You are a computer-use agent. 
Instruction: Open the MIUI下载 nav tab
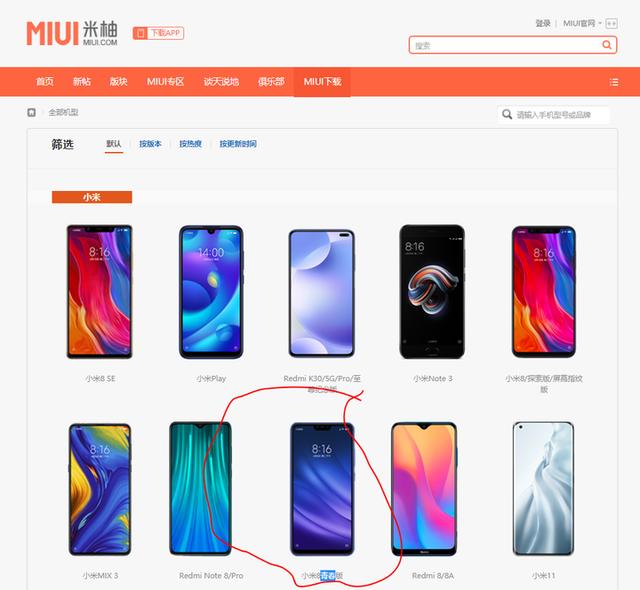[322, 82]
